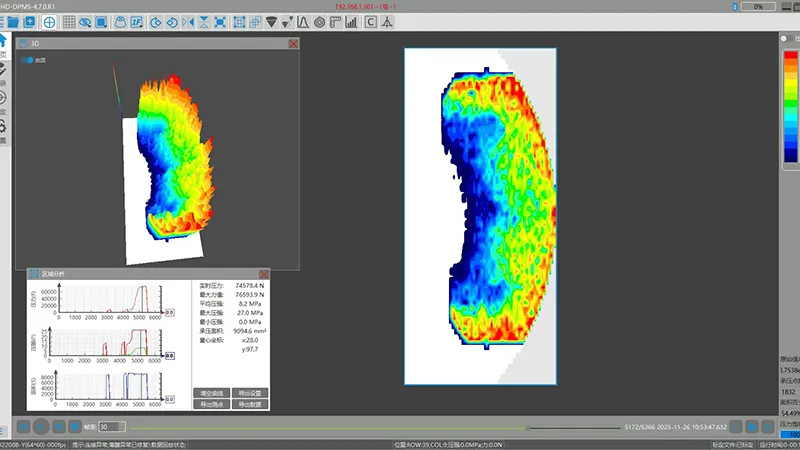
Task: Toggle the blue switch in 3D window
Action: pyautogui.click(x=27, y=60)
